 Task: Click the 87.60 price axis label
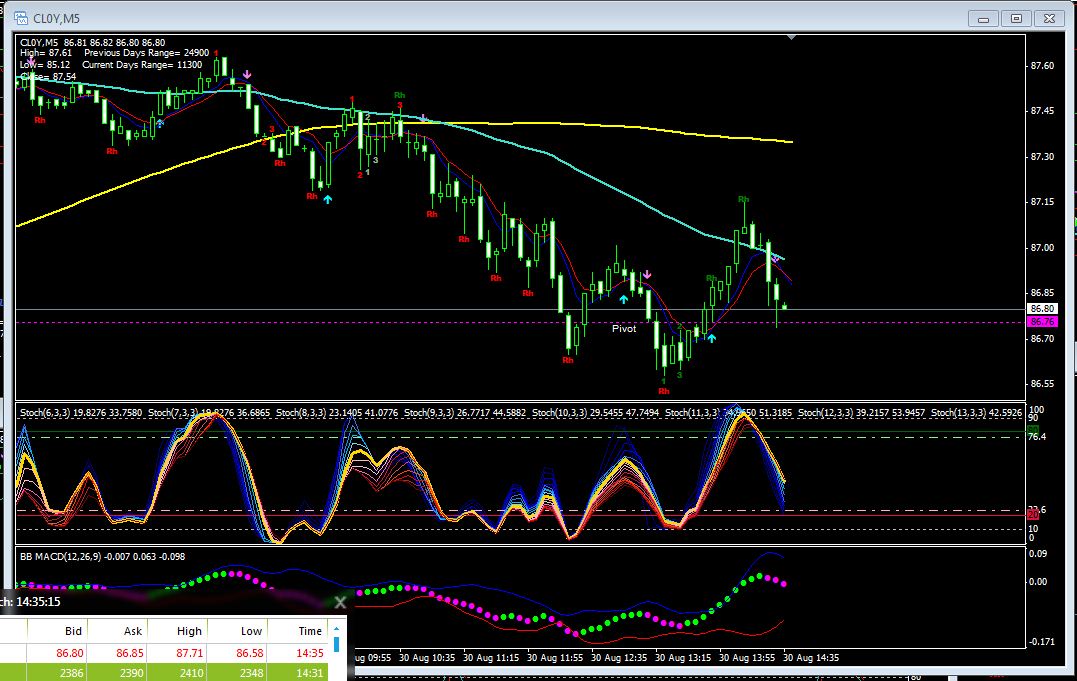[1042, 66]
